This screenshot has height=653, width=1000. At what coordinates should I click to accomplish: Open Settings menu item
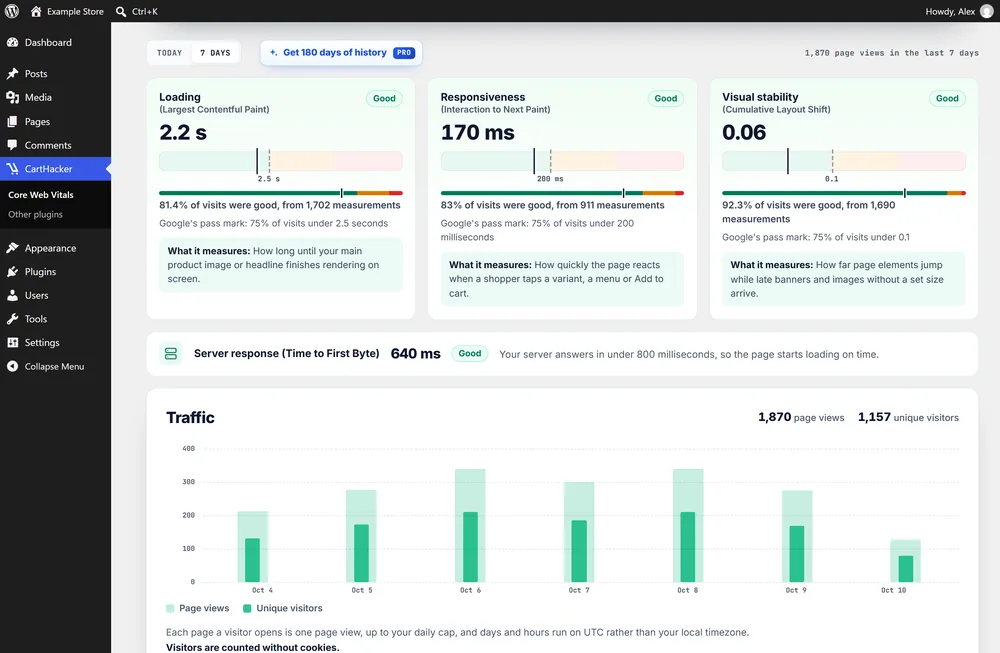pyautogui.click(x=55, y=342)
